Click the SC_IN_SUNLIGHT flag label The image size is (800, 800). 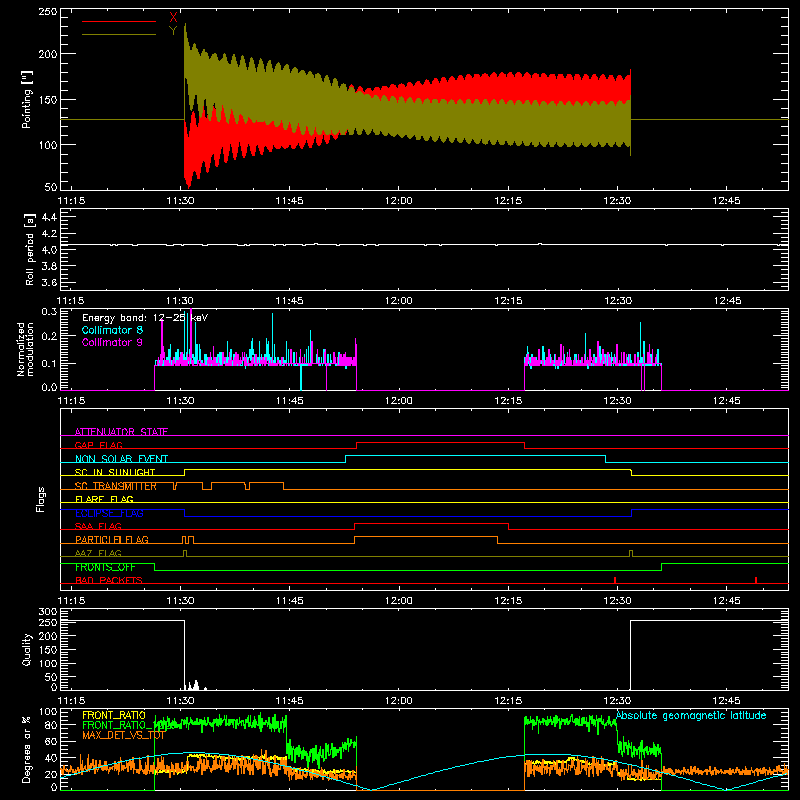[115, 472]
